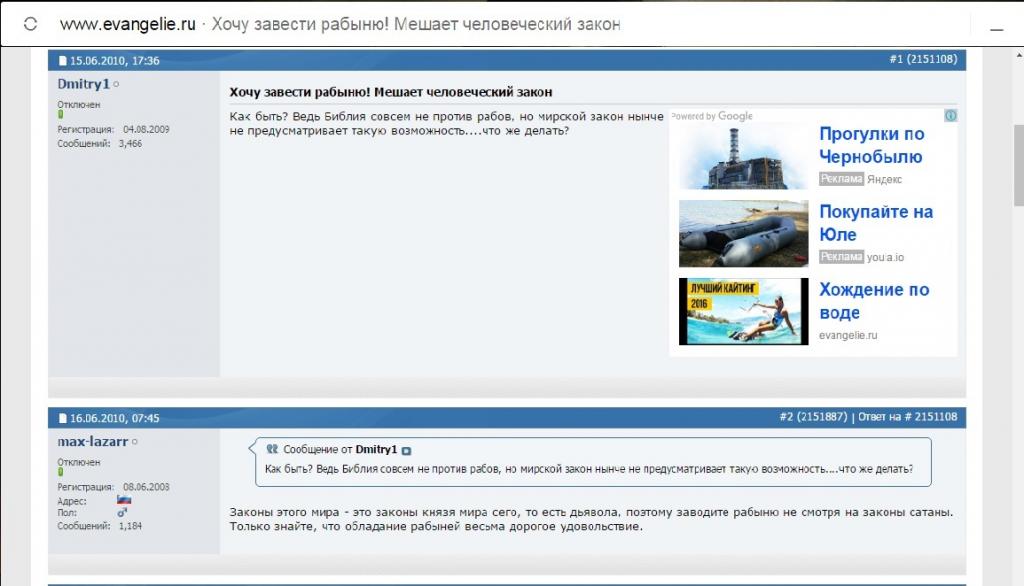Image resolution: width=1024 pixels, height=586 pixels.
Task: Minimize the browser window
Action: 997,29
